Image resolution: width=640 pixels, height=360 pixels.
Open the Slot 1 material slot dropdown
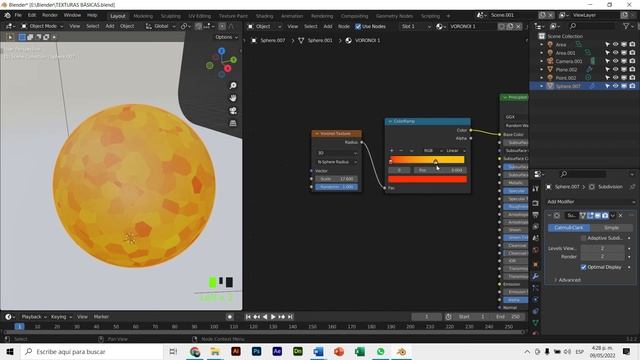[x=416, y=27]
